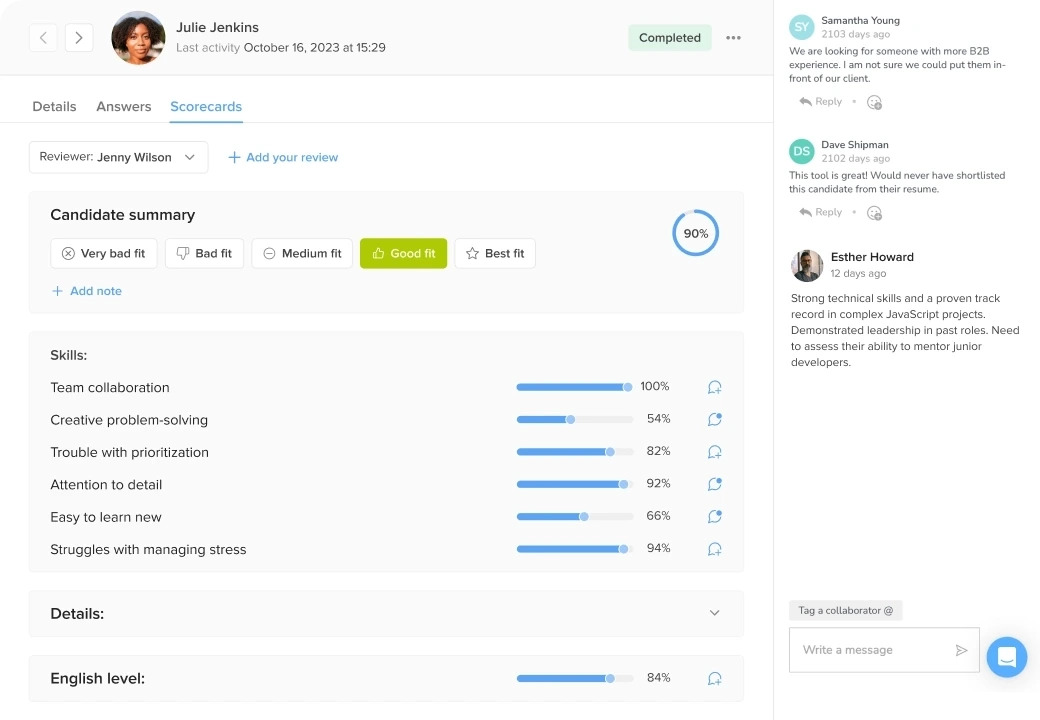This screenshot has width=1040, height=720.
Task: Switch to the Details tab
Action: [54, 106]
